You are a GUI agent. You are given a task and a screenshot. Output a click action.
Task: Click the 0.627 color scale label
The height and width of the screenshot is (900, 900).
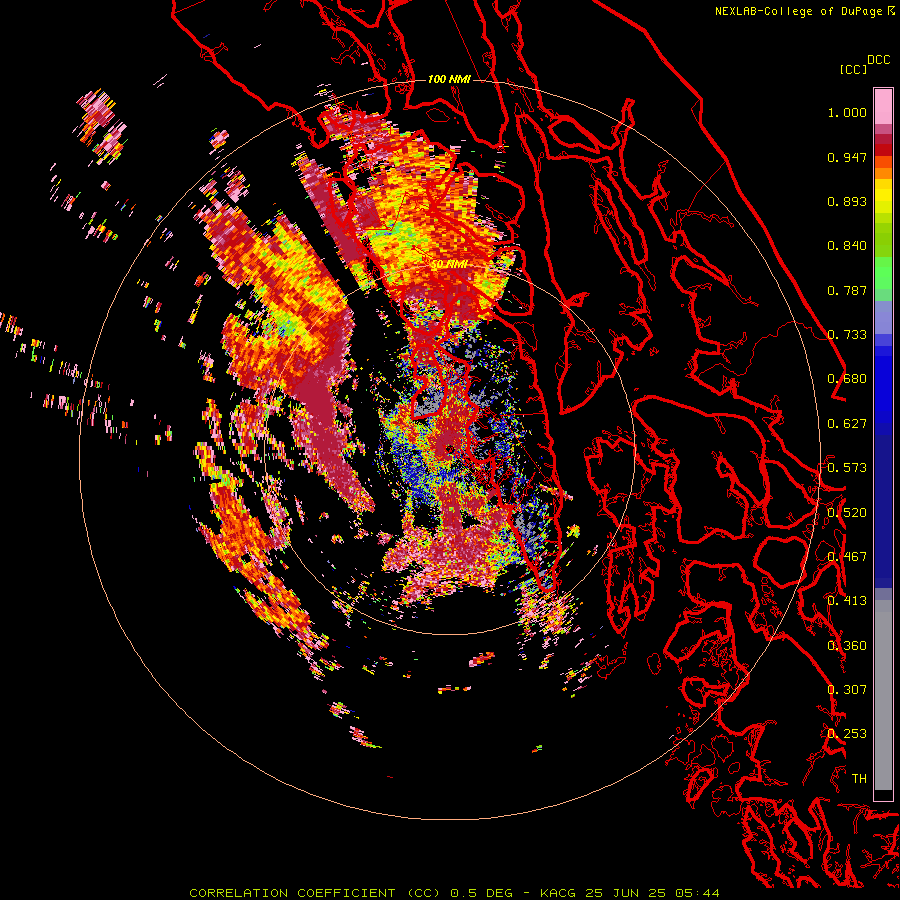click(x=847, y=424)
